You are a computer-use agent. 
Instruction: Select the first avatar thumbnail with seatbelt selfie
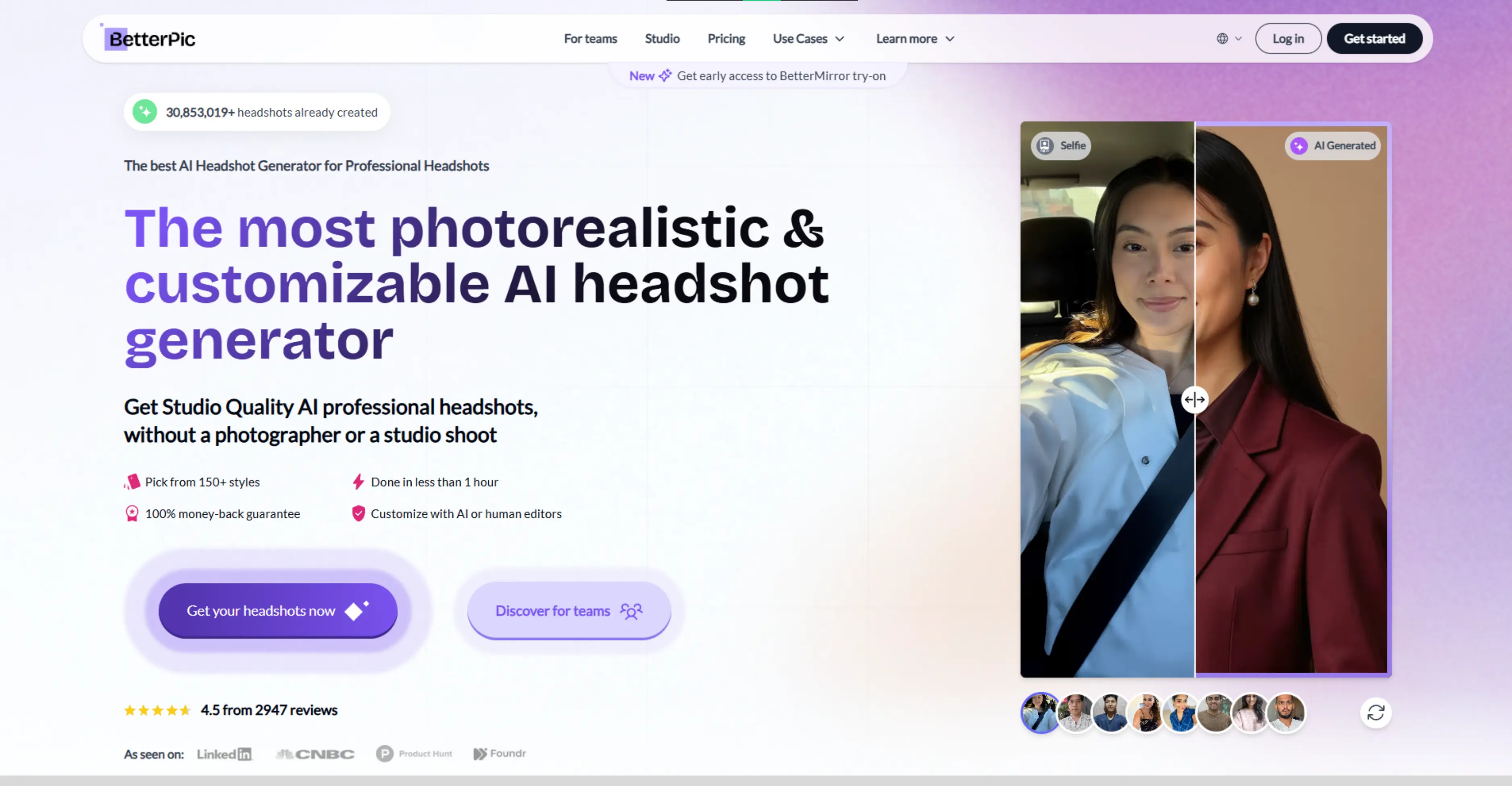point(1040,713)
